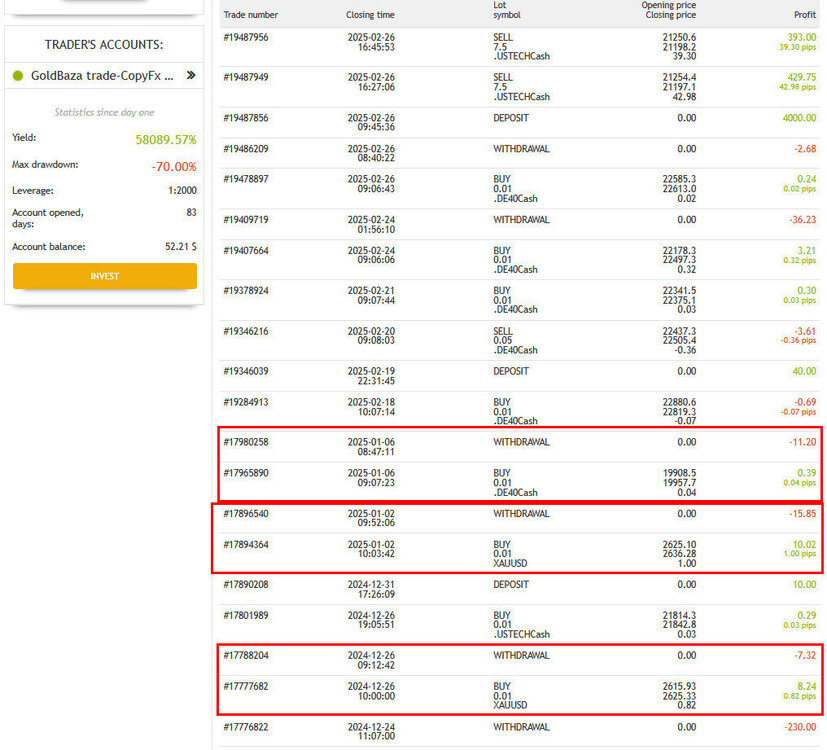Select trade number #19409719

pos(246,219)
